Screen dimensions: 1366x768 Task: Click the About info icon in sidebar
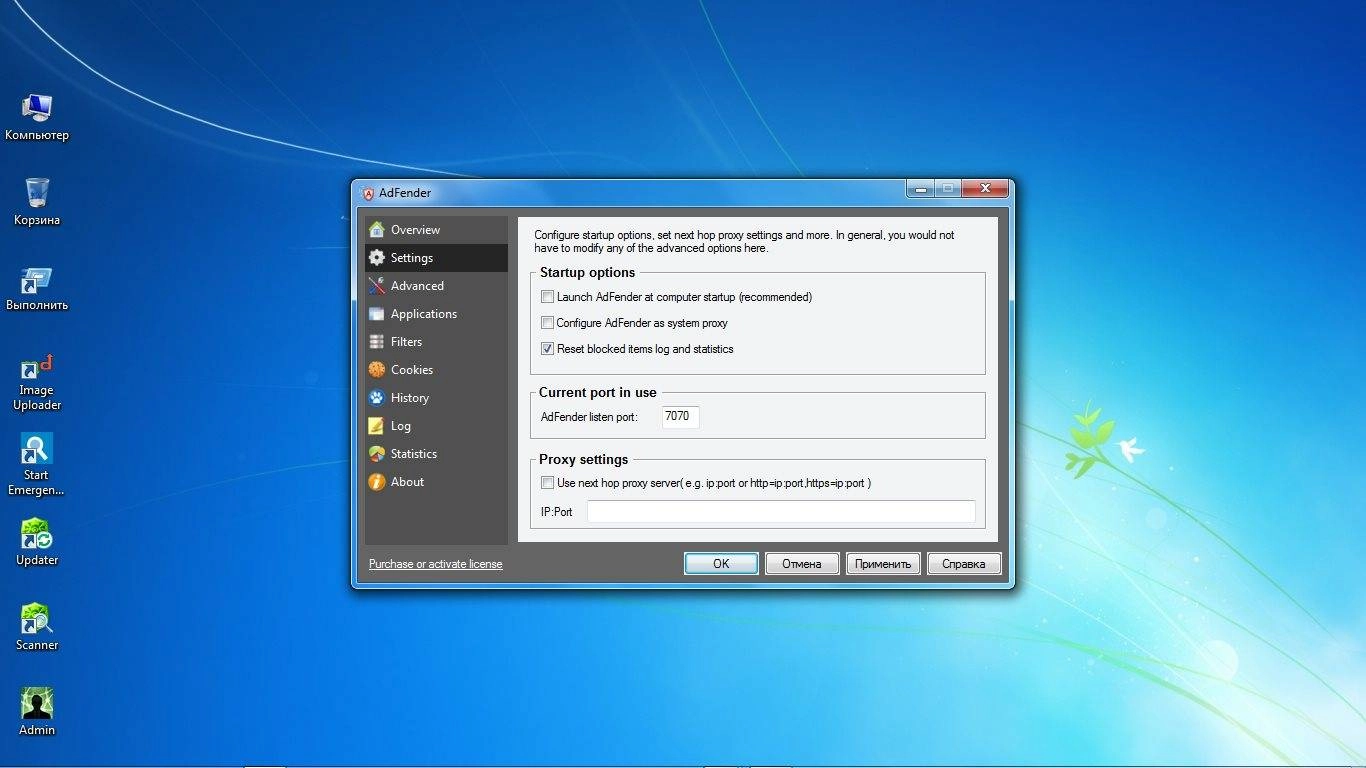(x=376, y=482)
